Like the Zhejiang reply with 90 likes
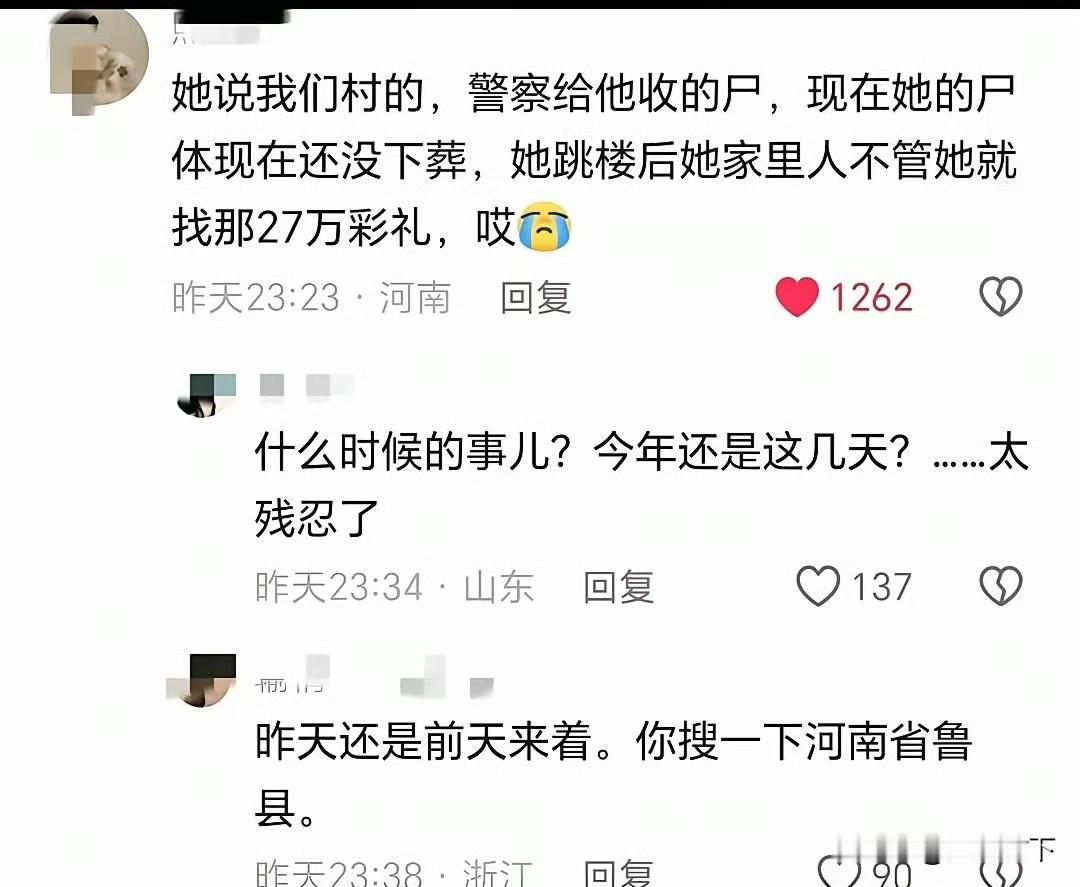This screenshot has height=887, width=1080. pos(839,870)
